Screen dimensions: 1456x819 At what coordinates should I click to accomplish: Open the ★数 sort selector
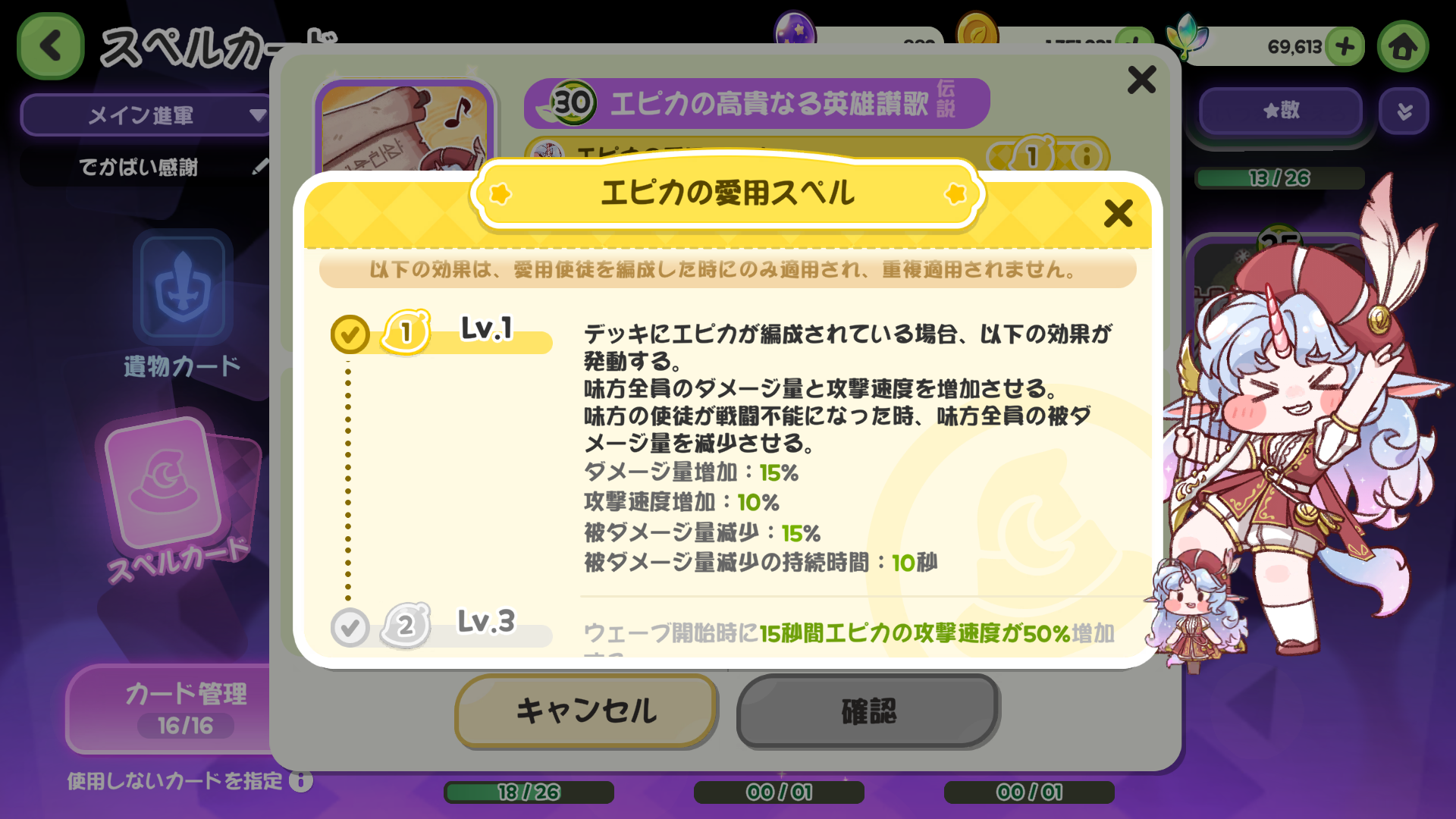coord(1281,111)
